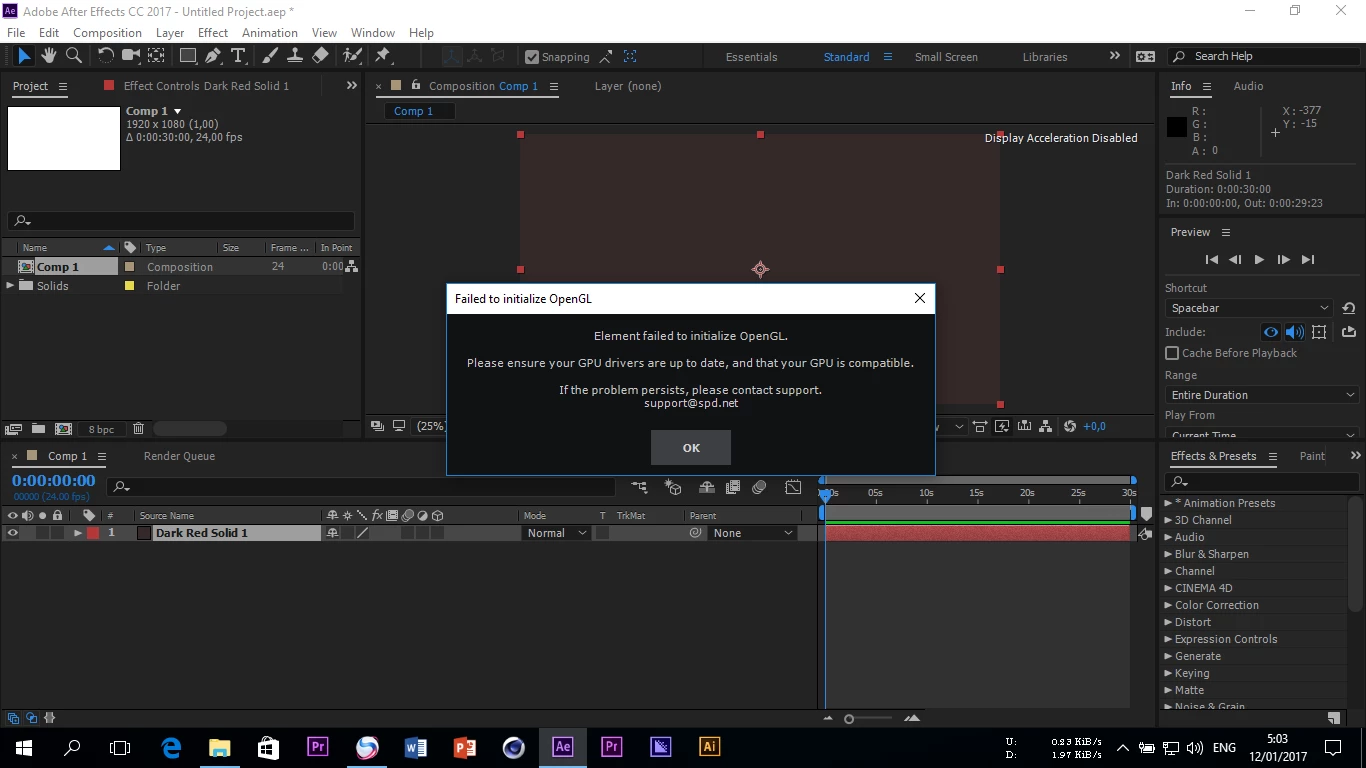The height and width of the screenshot is (768, 1366).
Task: Click the Reset Exposure icon in viewer
Action: point(1069,426)
